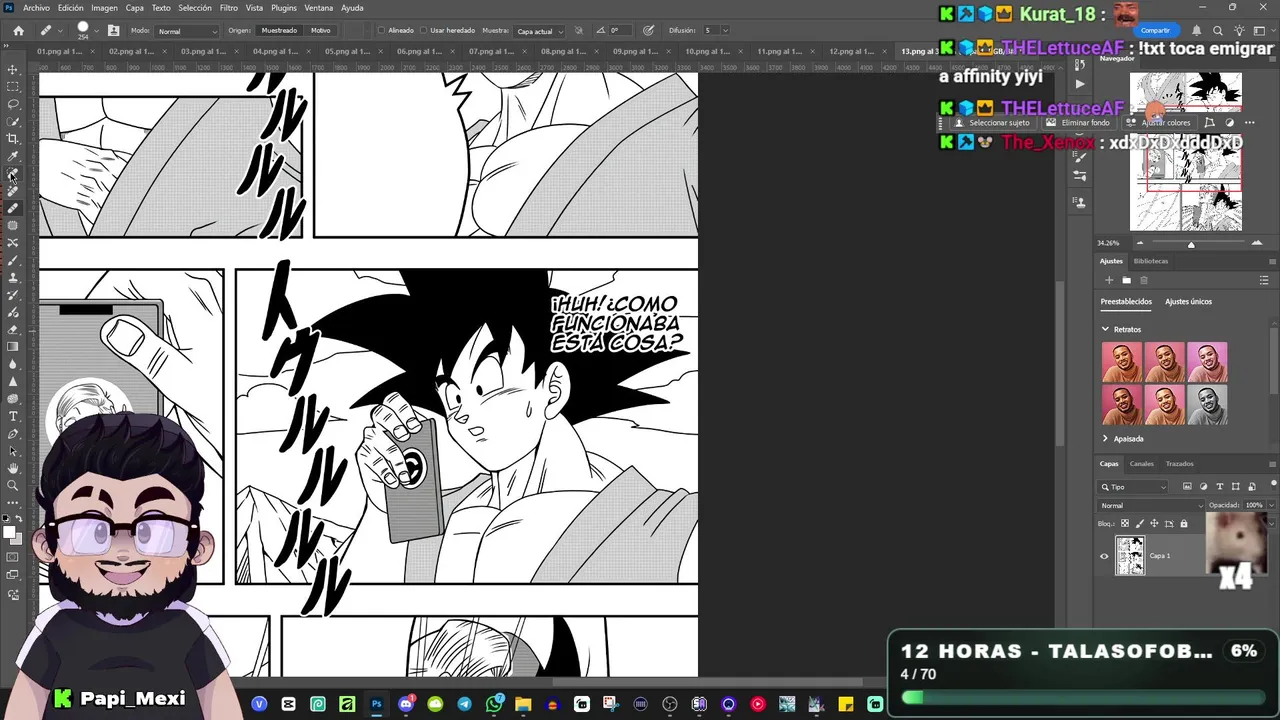Open the Archivo menu
Image resolution: width=1280 pixels, height=720 pixels.
click(x=36, y=8)
